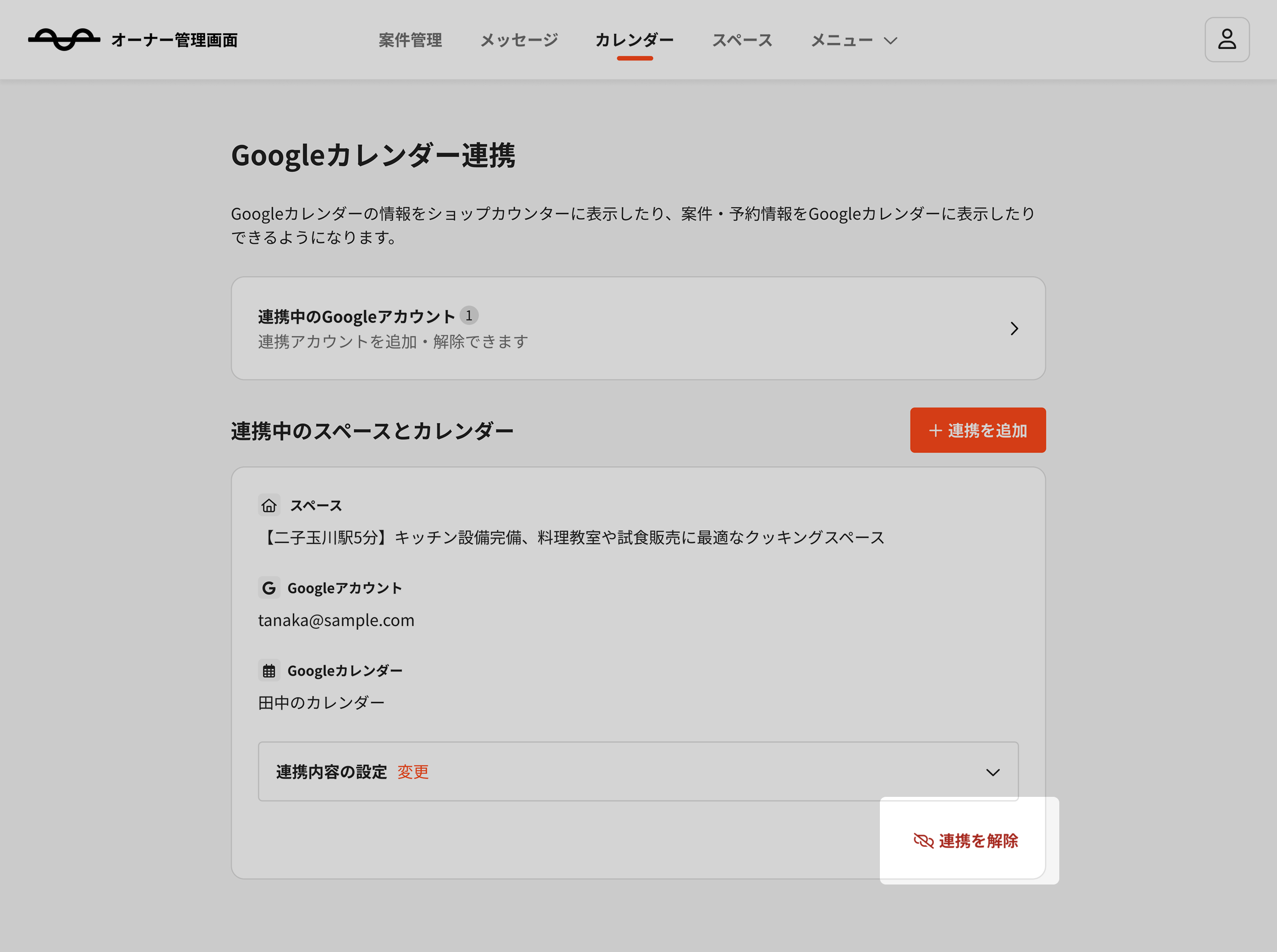Go to 案件管理 tab
Image resolution: width=1277 pixels, height=952 pixels.
click(410, 40)
